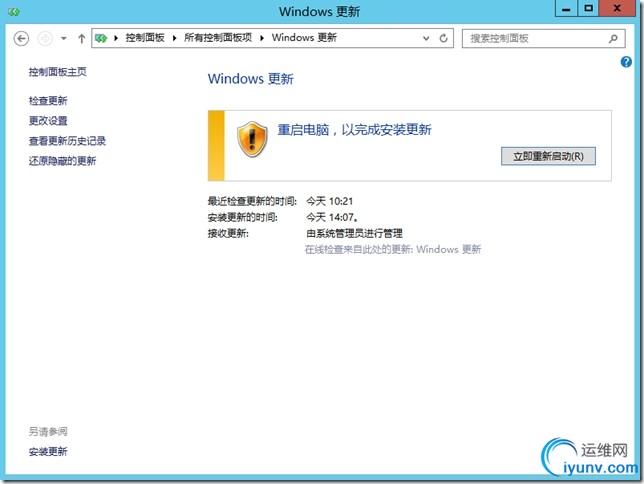The width and height of the screenshot is (644, 484).
Task: Open 更改设置 link
Action: click(48, 121)
